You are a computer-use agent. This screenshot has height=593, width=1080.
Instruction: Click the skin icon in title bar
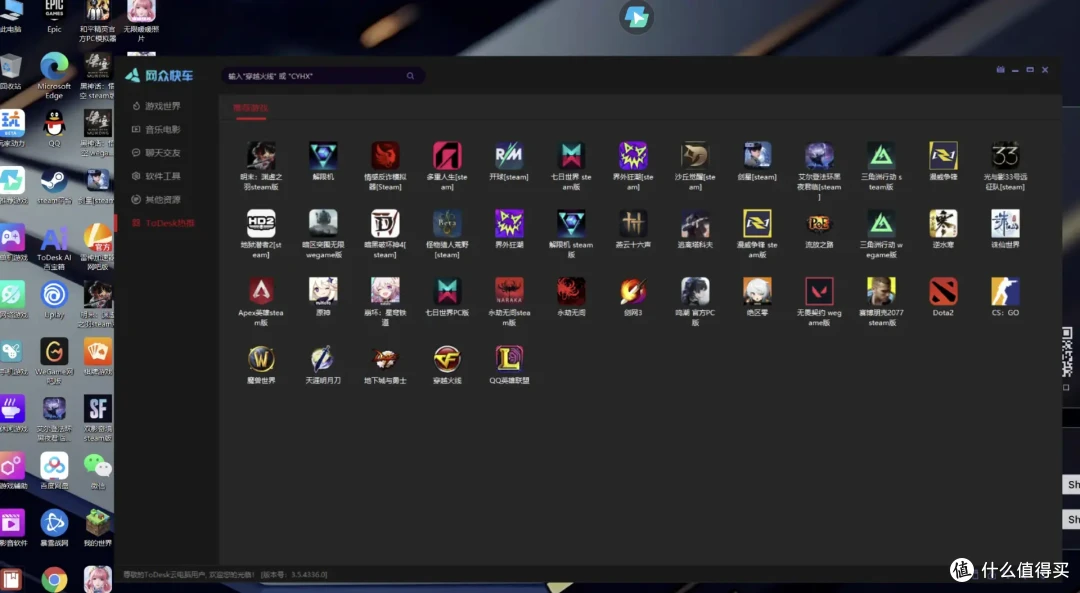[x=1000, y=70]
